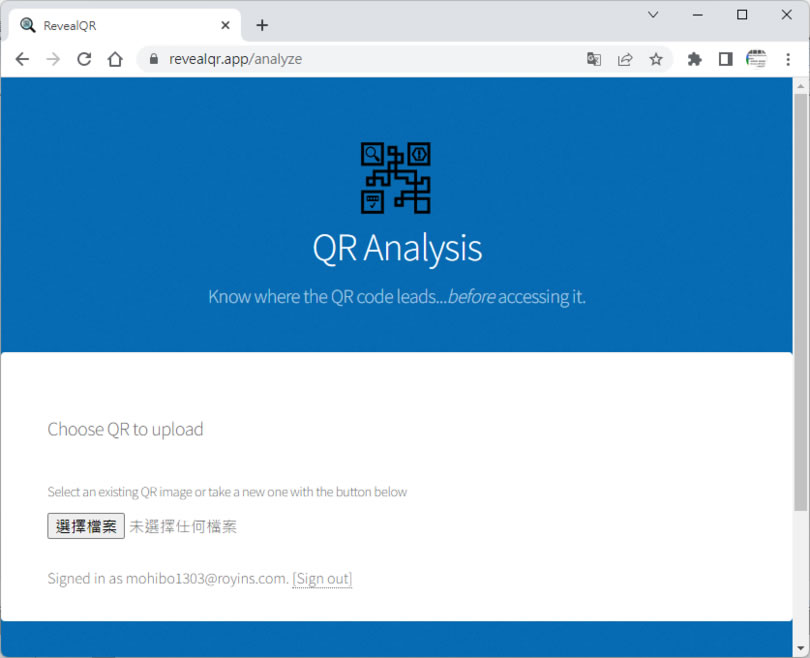Viewport: 810px width, 658px height.
Task: Click the 'QR Analysis' heading
Action: pos(397,249)
